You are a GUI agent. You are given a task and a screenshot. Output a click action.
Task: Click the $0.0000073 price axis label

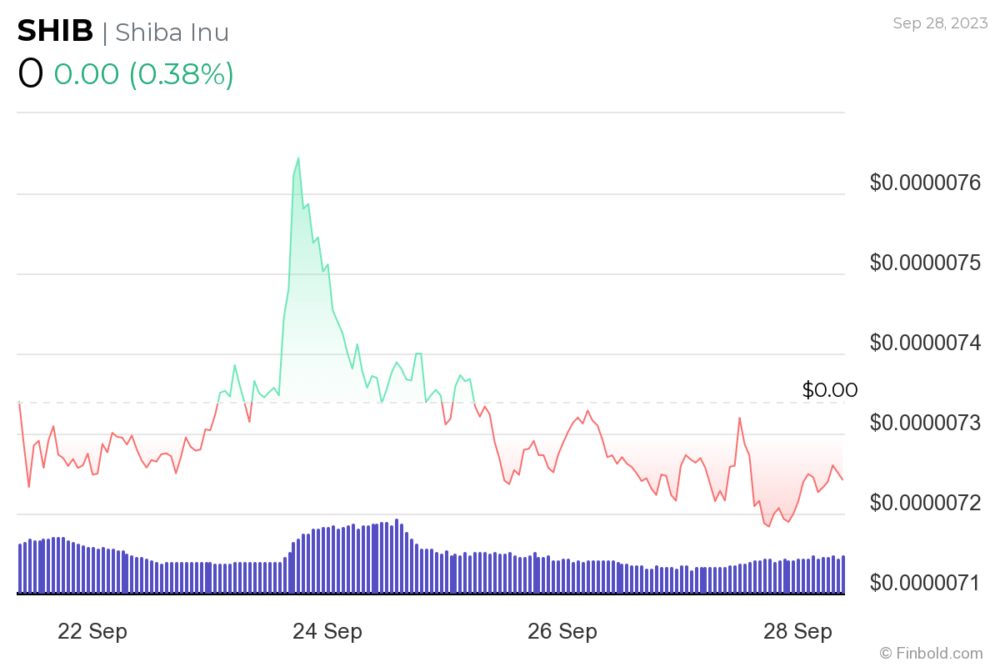tap(925, 422)
